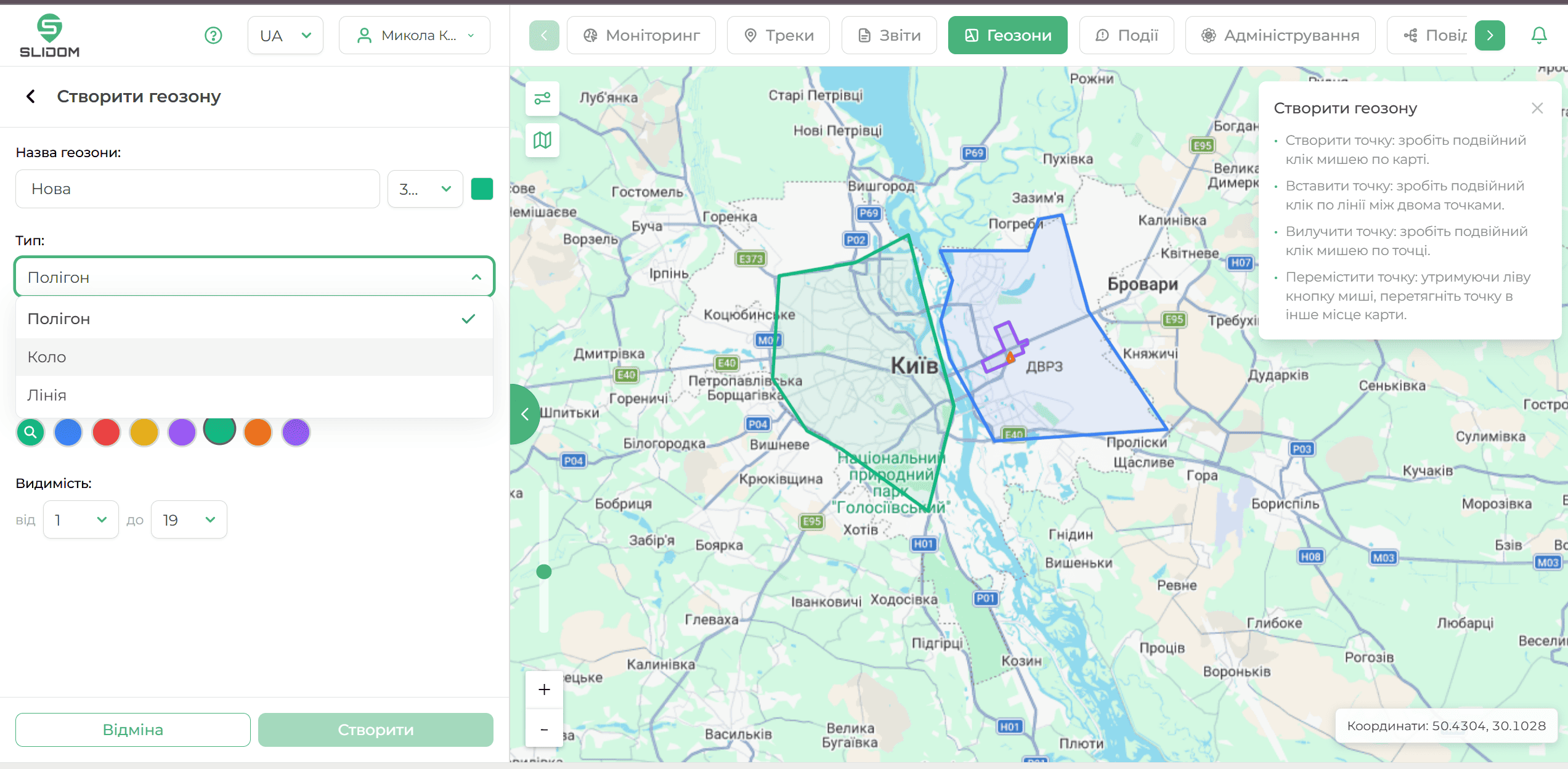The image size is (1568, 769).
Task: Open the map layers icon
Action: point(542,140)
